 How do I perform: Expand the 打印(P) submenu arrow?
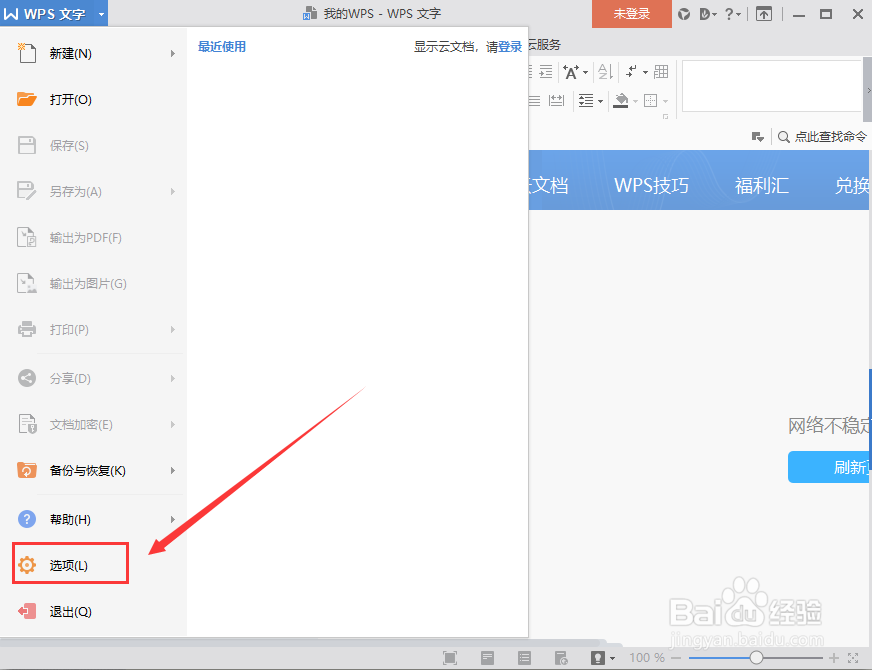click(173, 330)
